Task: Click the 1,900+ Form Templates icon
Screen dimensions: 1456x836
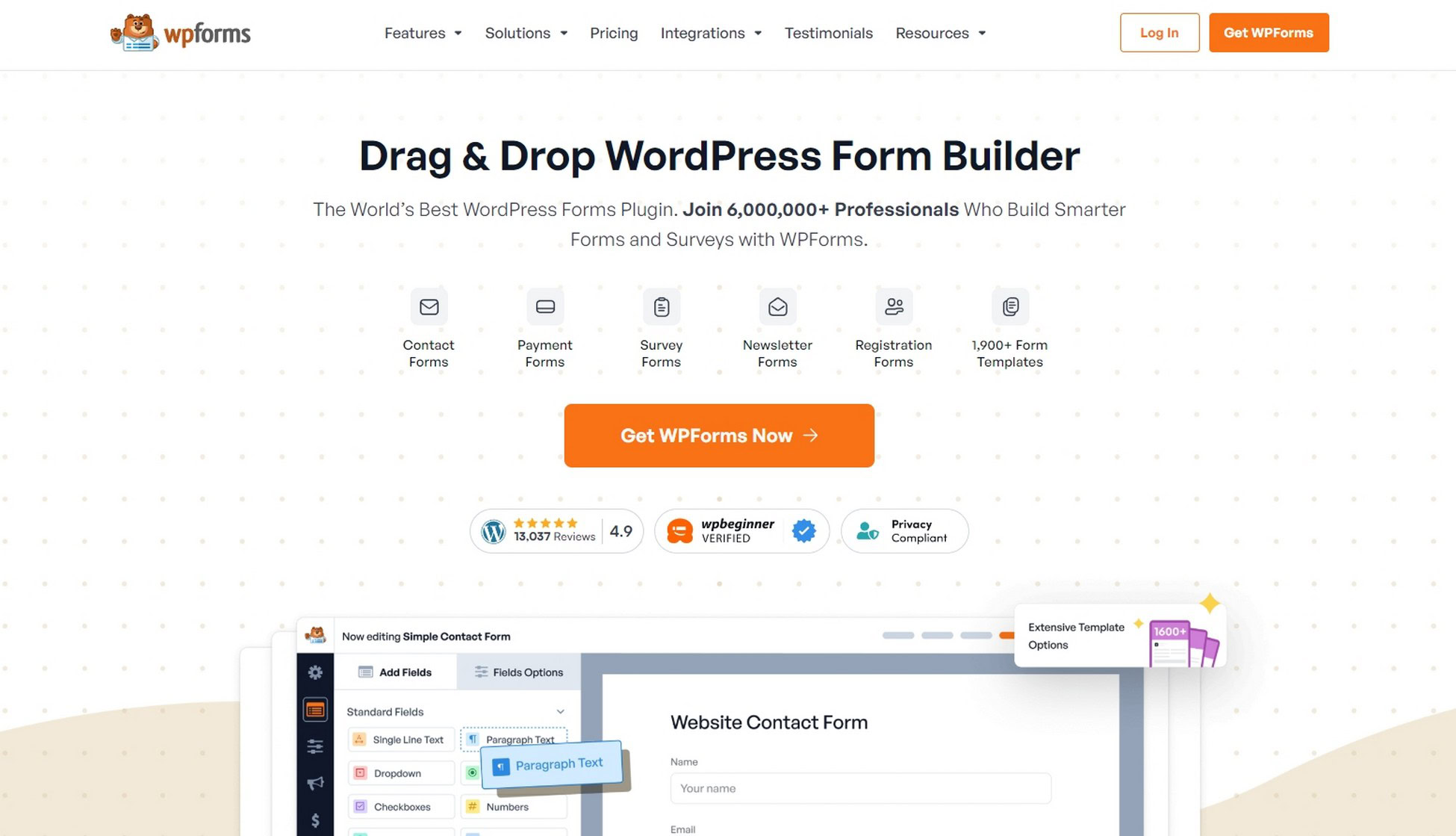Action: pos(1010,306)
